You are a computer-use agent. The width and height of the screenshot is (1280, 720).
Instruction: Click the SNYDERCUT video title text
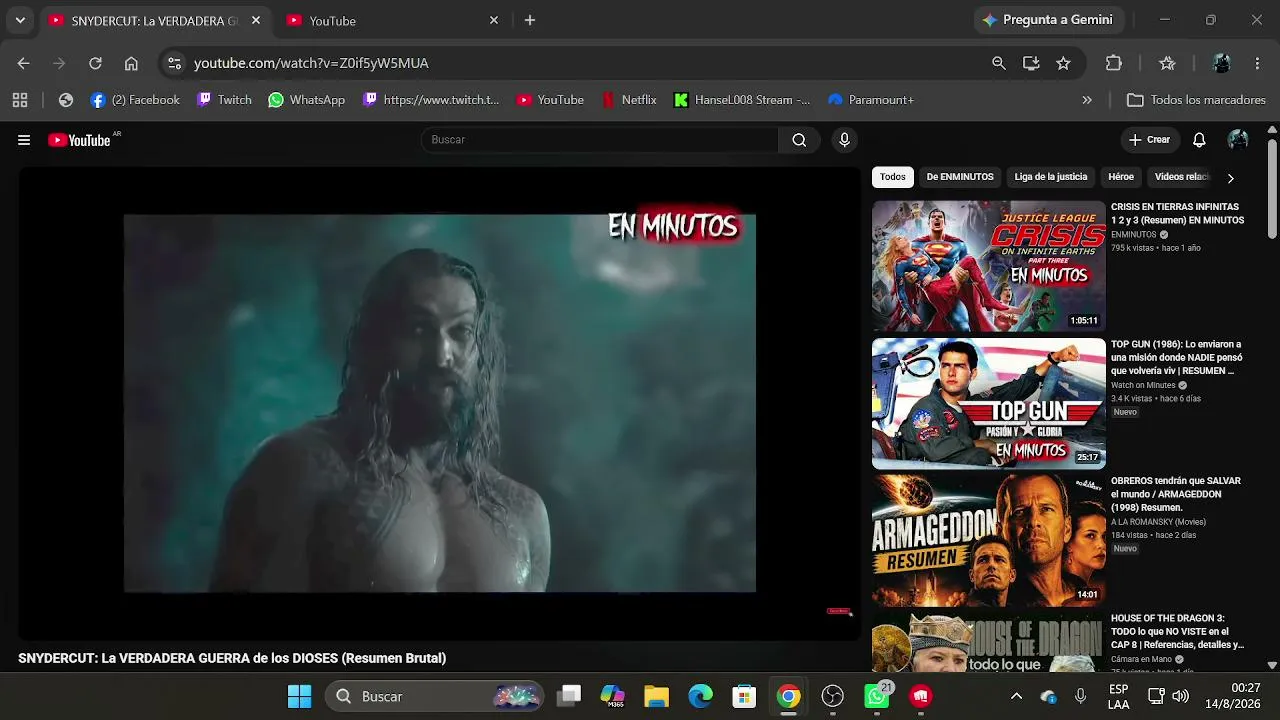(232, 658)
